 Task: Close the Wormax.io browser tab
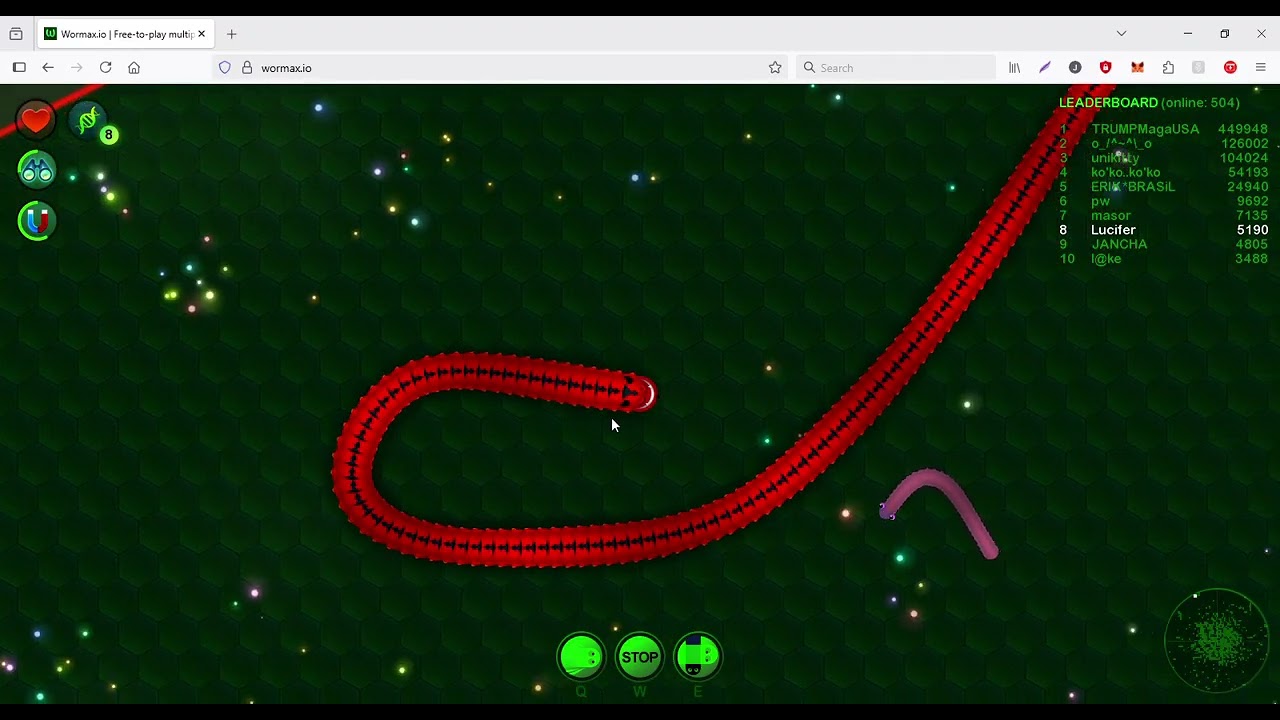(201, 34)
